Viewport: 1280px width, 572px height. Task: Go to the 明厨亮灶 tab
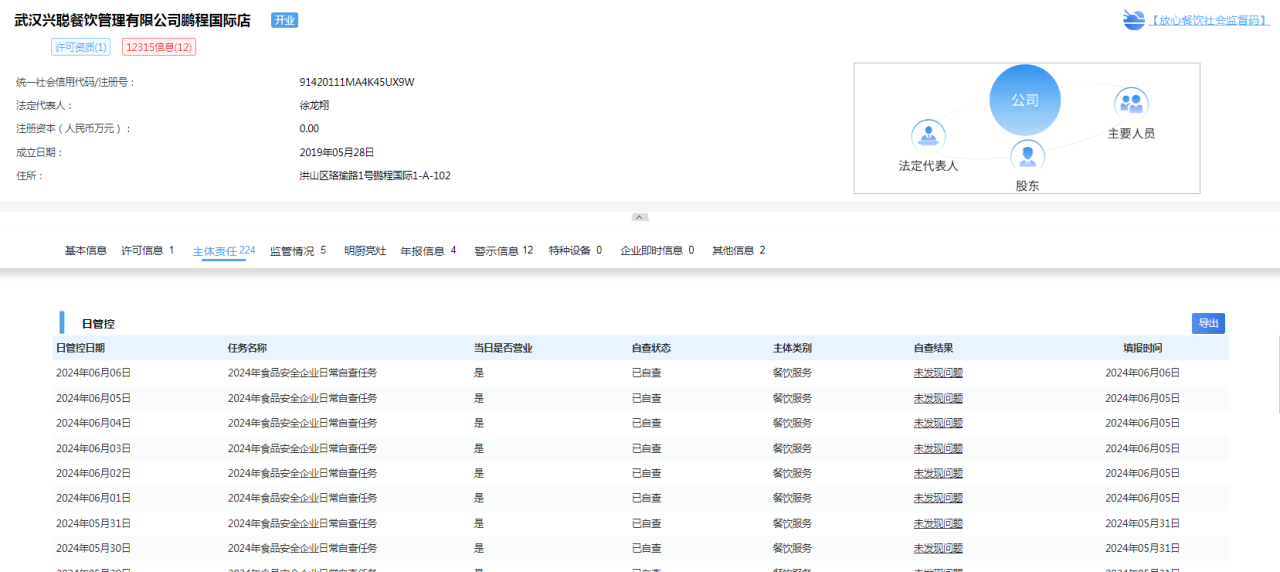click(x=365, y=251)
